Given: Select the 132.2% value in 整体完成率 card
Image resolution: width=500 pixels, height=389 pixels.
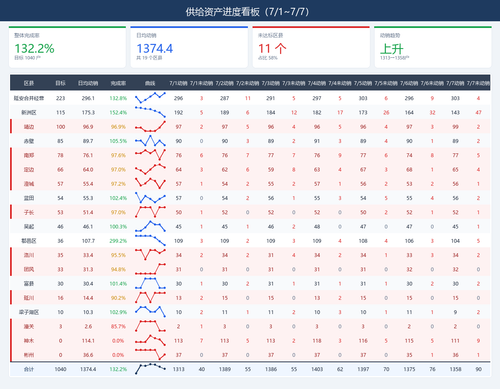Looking at the screenshot, I should coord(34,49).
